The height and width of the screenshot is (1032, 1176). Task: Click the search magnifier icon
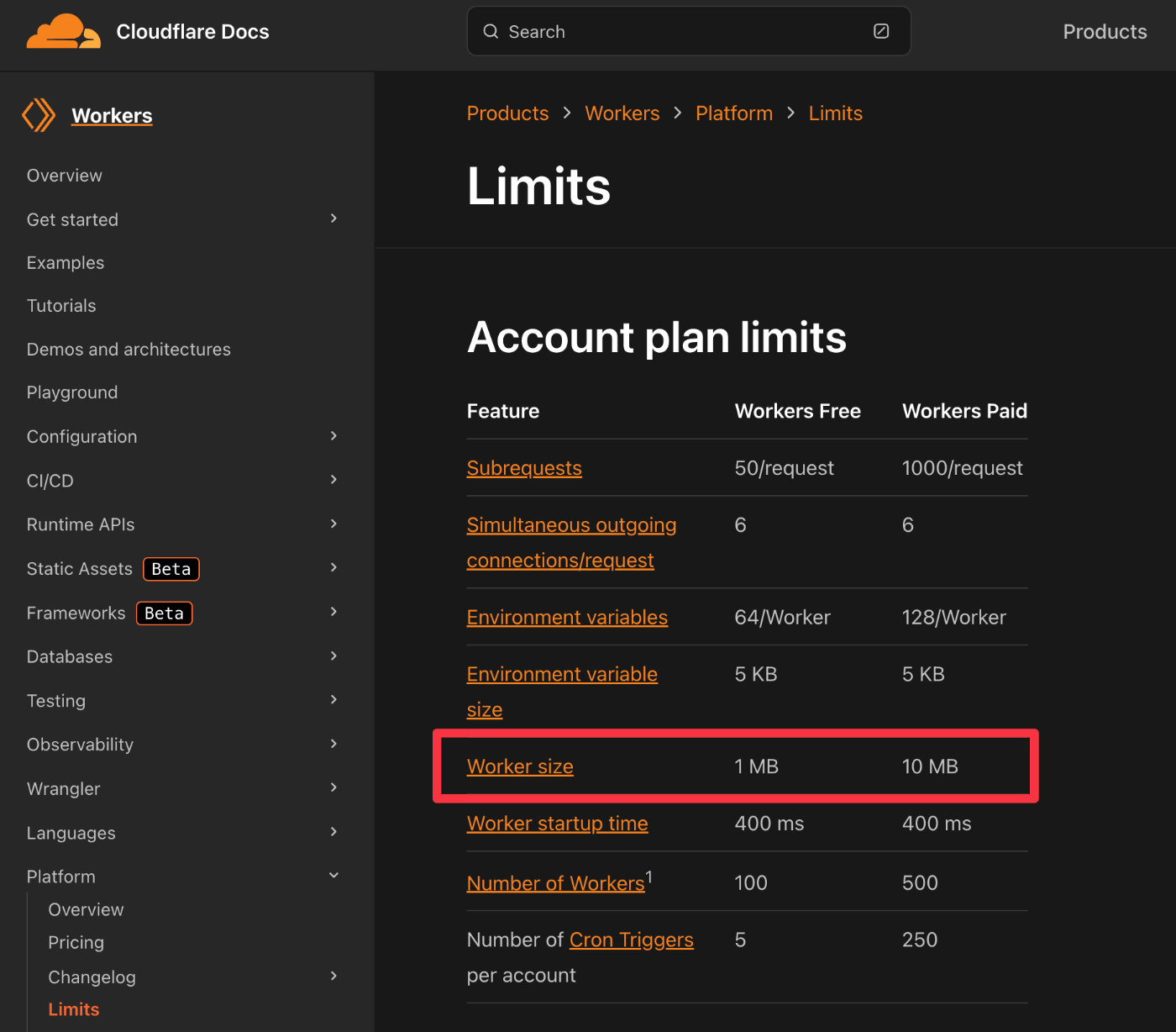point(491,31)
